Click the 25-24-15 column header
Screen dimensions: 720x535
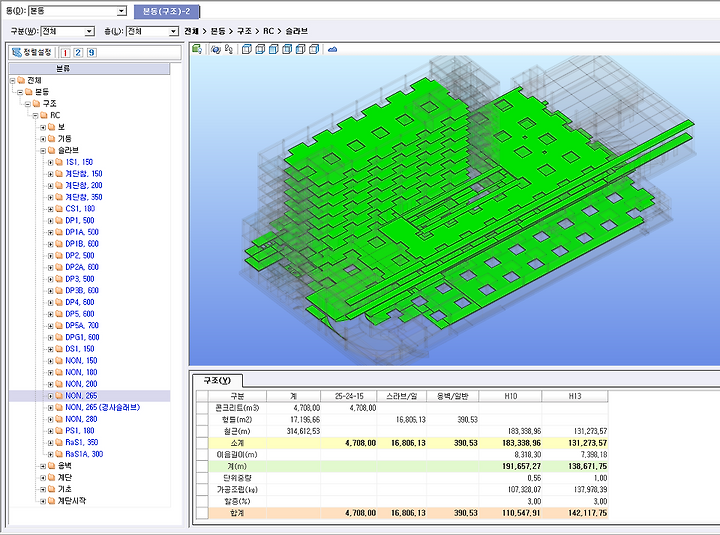click(349, 396)
